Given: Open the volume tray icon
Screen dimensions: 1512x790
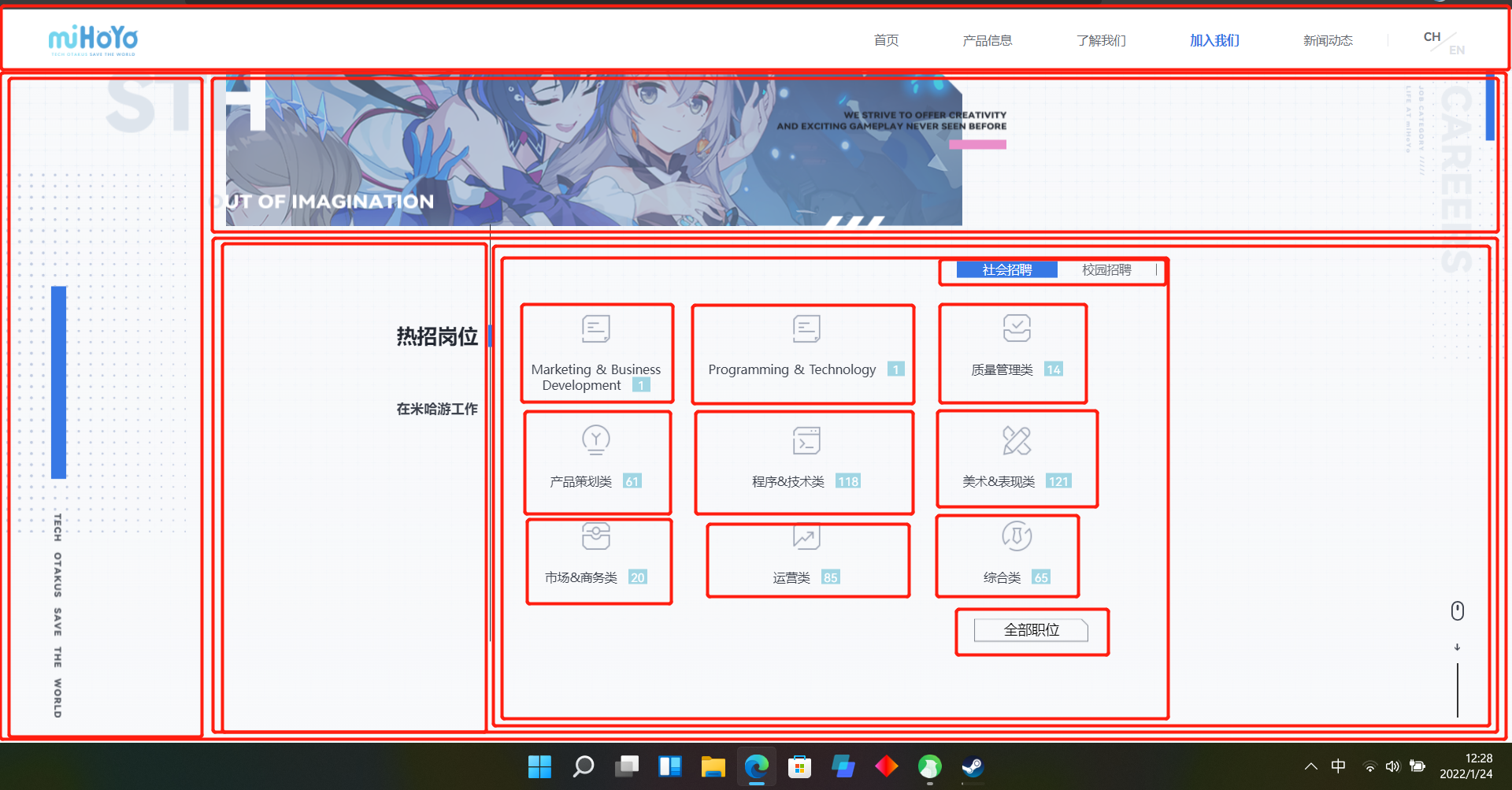Looking at the screenshot, I should coord(1393,766).
